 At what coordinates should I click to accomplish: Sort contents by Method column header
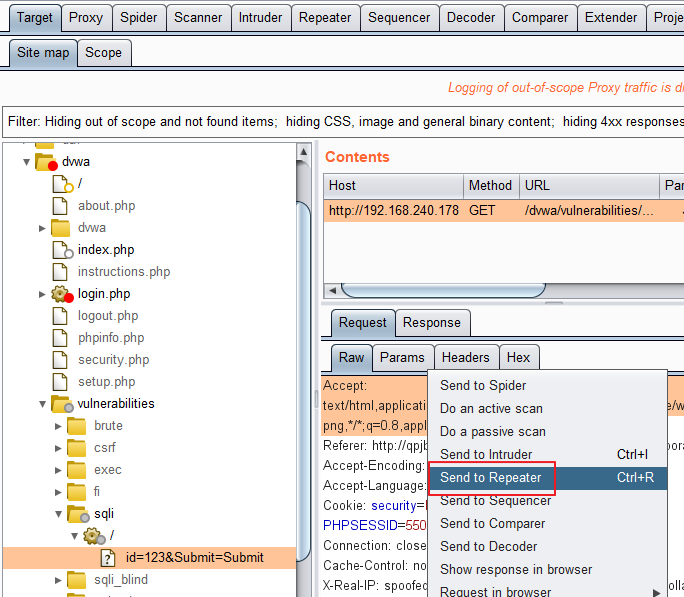coord(491,186)
